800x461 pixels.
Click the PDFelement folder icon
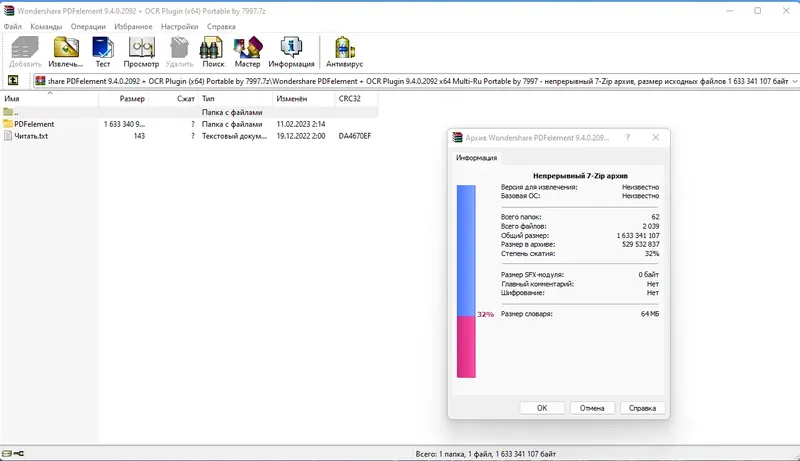click(8, 124)
